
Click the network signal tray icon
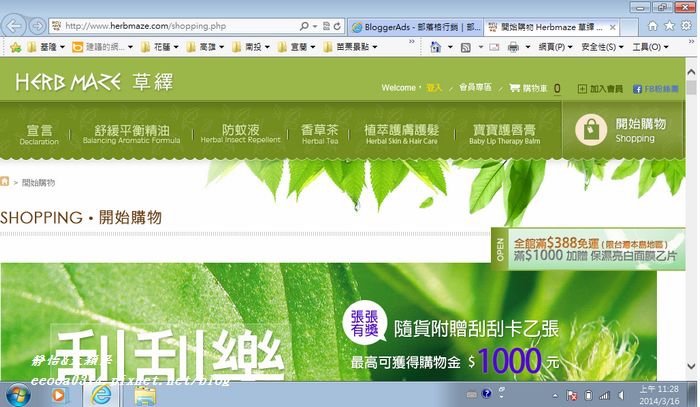click(x=604, y=395)
